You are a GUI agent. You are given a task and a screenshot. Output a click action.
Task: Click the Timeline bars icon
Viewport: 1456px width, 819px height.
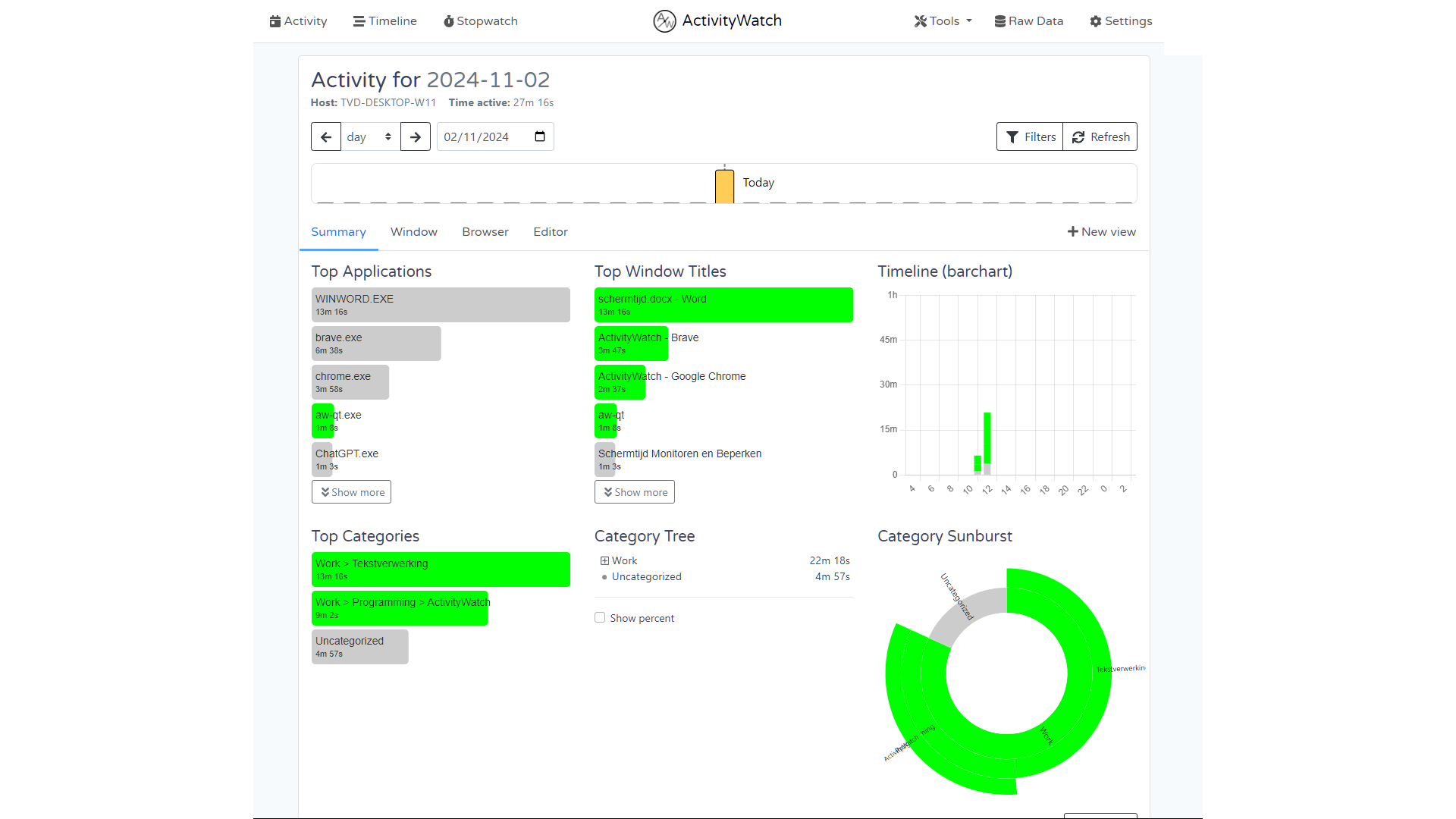tap(359, 21)
